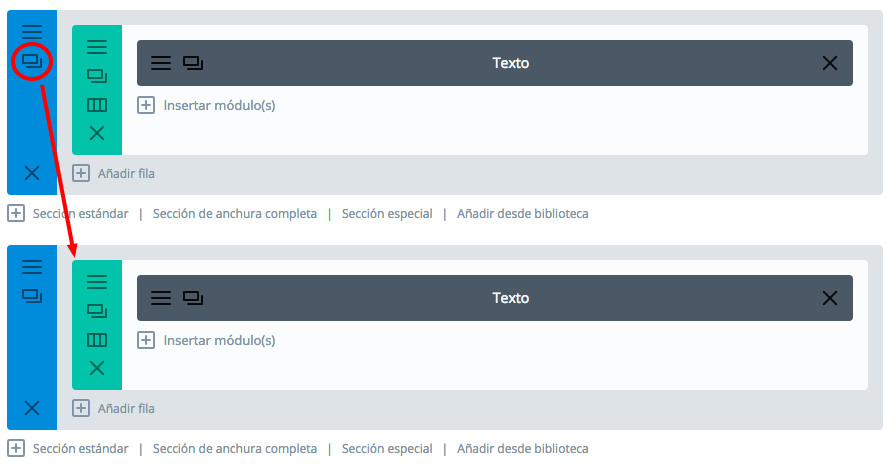Choose 'Sección especial' below the bottom section
Viewport: 896px width, 464px height.
pos(387,449)
